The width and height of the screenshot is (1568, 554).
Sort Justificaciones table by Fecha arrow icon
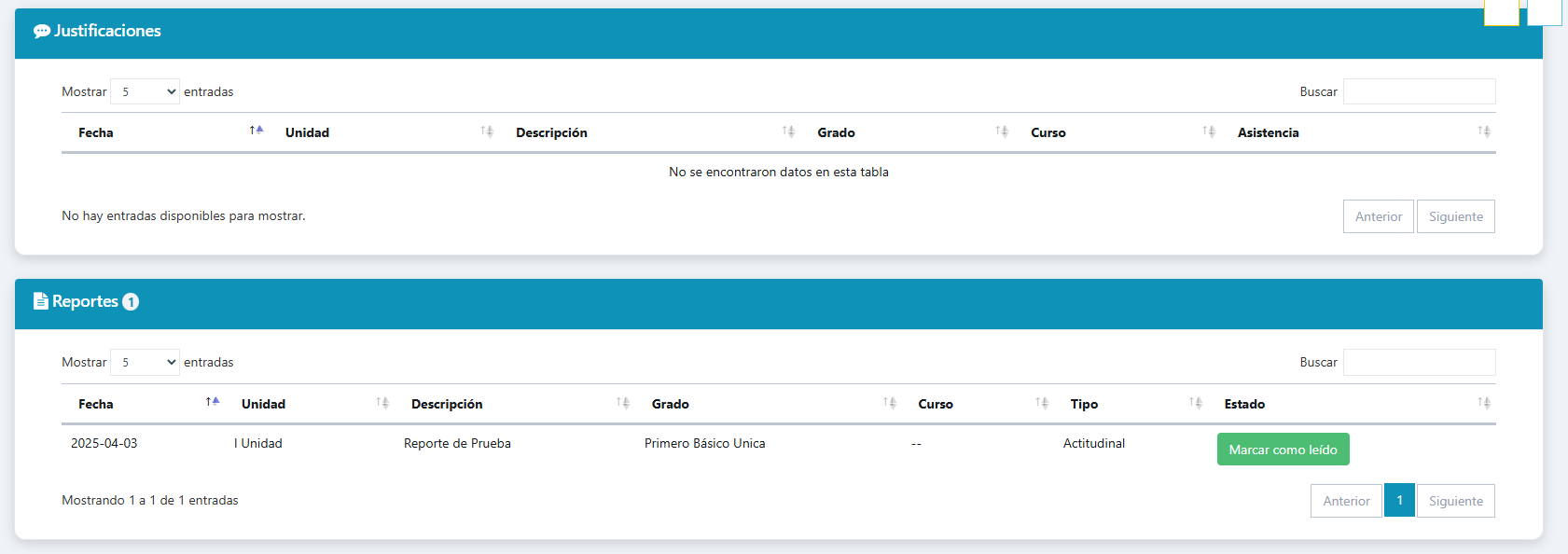pos(257,131)
